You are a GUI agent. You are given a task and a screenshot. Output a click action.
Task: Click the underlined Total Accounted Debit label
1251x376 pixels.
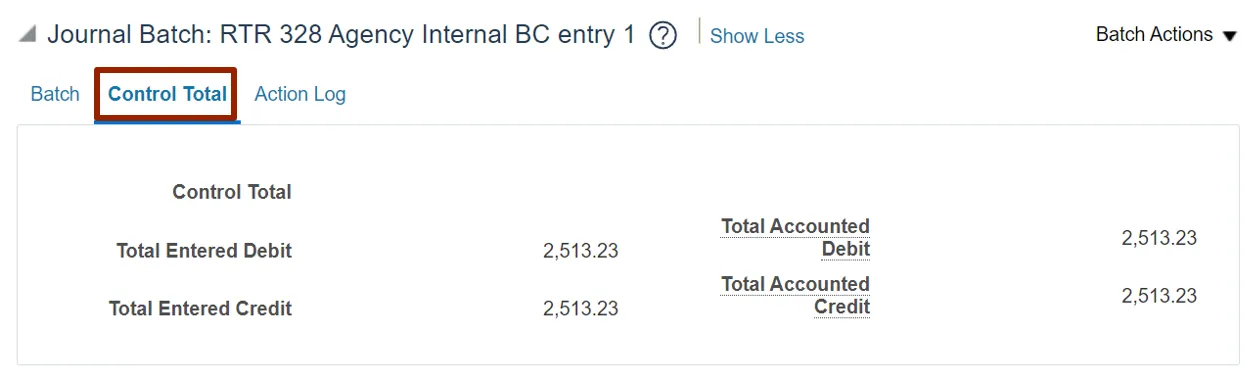(x=796, y=238)
